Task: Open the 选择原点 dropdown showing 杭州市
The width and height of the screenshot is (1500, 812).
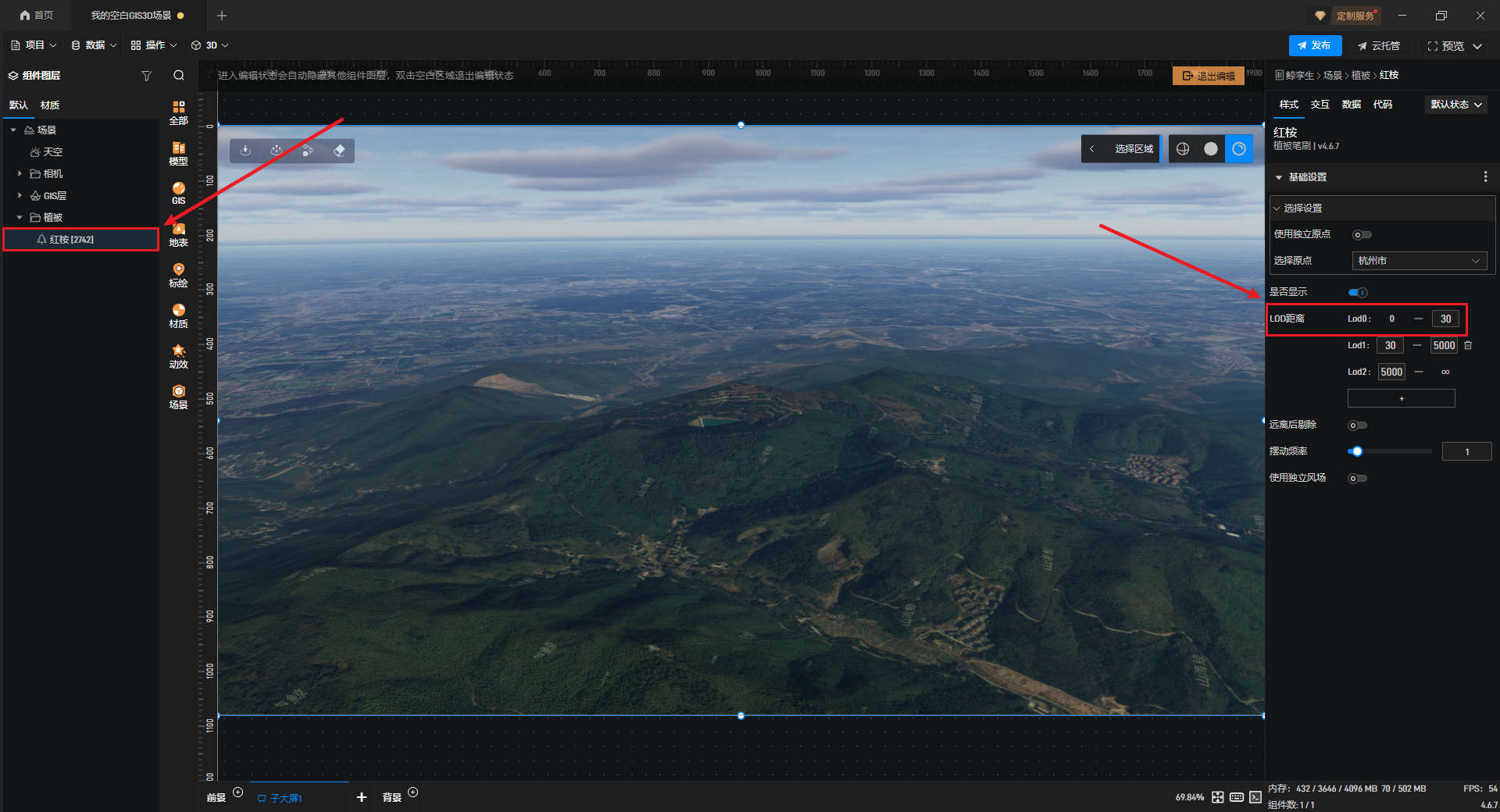Action: click(1419, 261)
